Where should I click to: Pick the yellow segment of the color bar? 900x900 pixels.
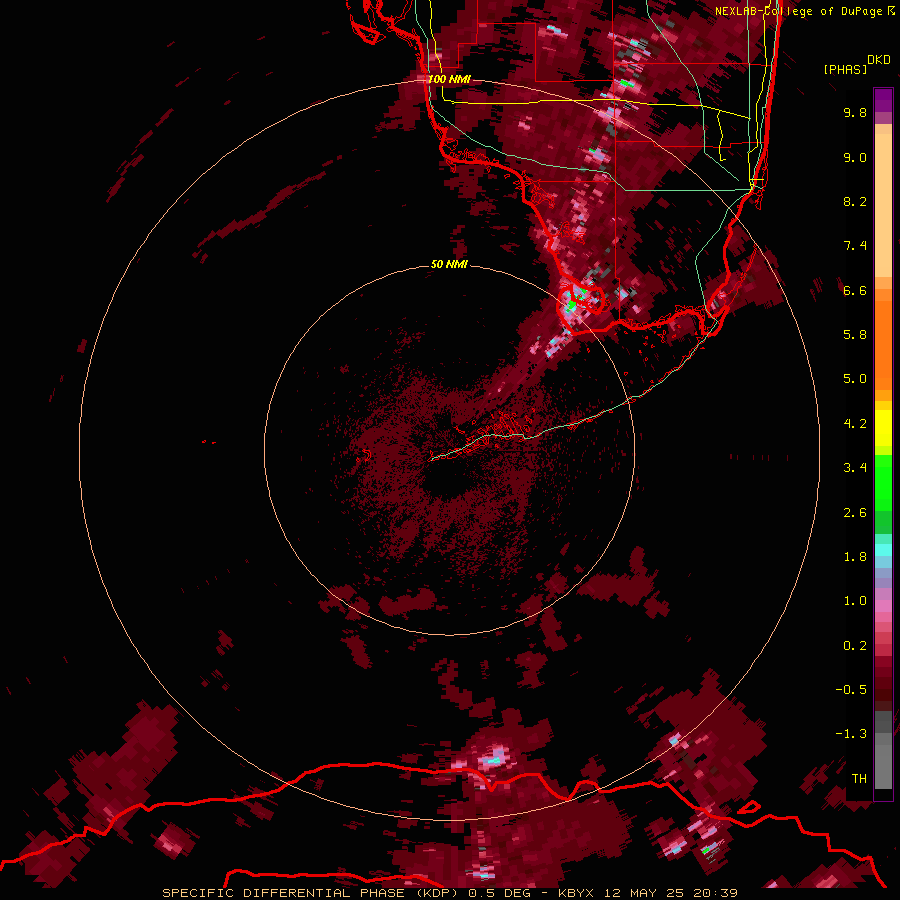pyautogui.click(x=883, y=428)
